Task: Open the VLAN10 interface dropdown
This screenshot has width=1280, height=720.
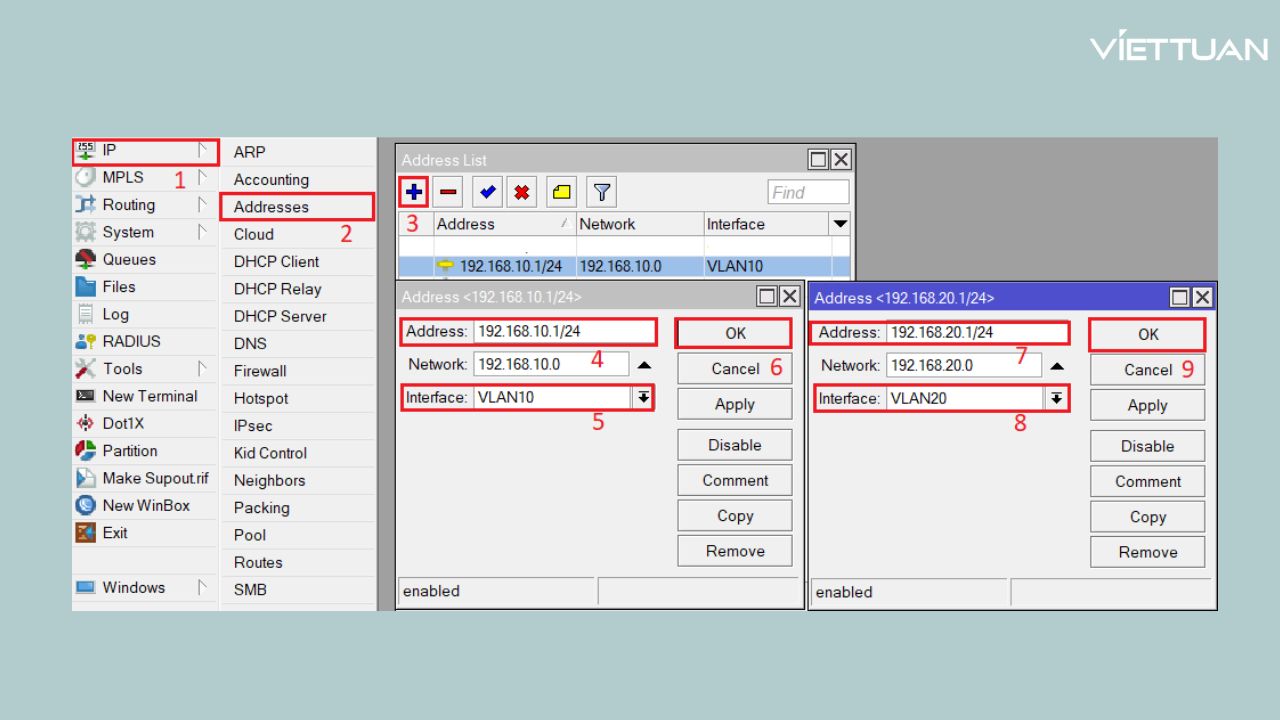Action: 643,398
